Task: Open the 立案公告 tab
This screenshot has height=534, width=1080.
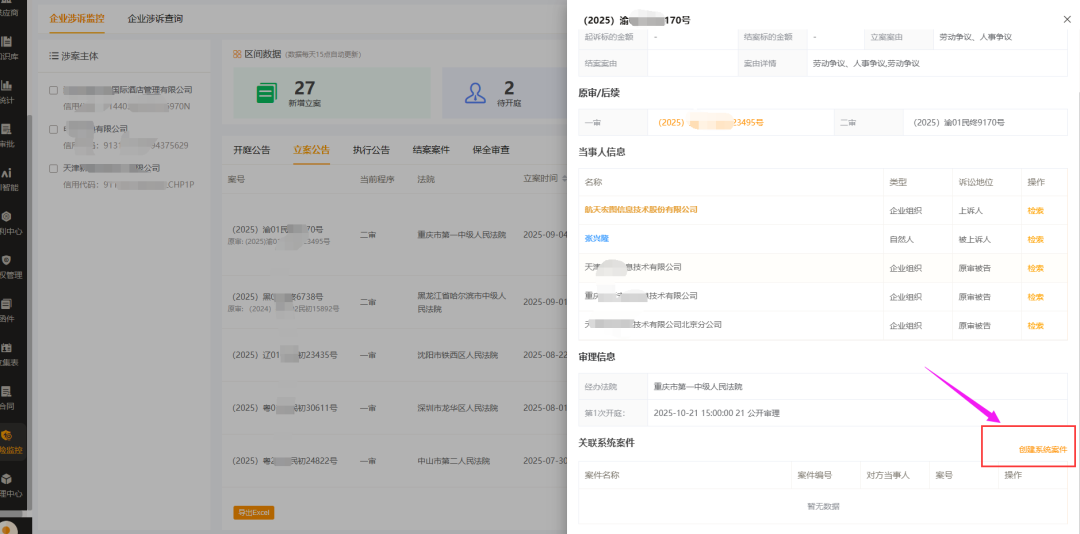Action: pos(311,150)
